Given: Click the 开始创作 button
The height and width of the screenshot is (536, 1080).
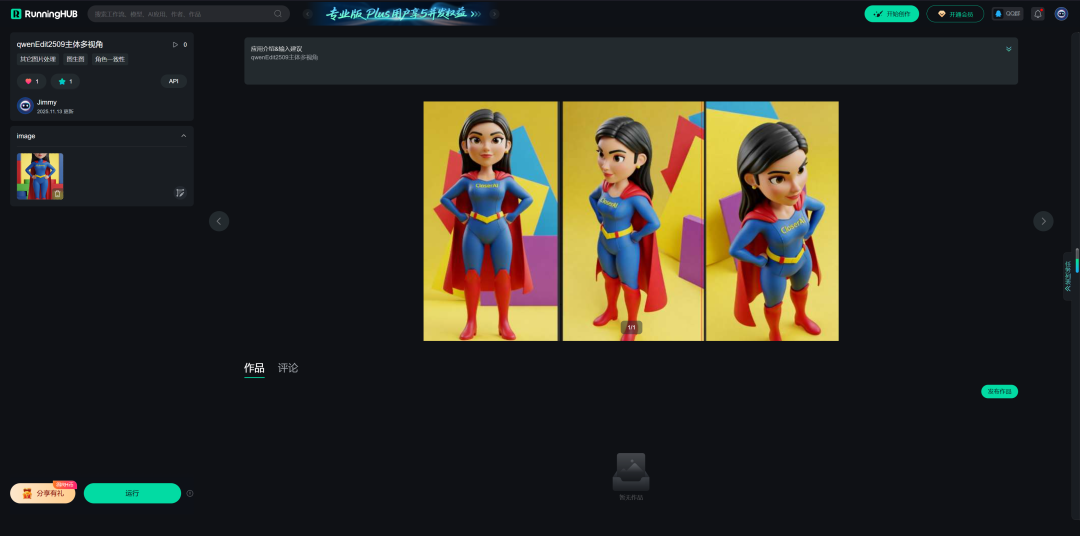Looking at the screenshot, I should click(x=891, y=14).
